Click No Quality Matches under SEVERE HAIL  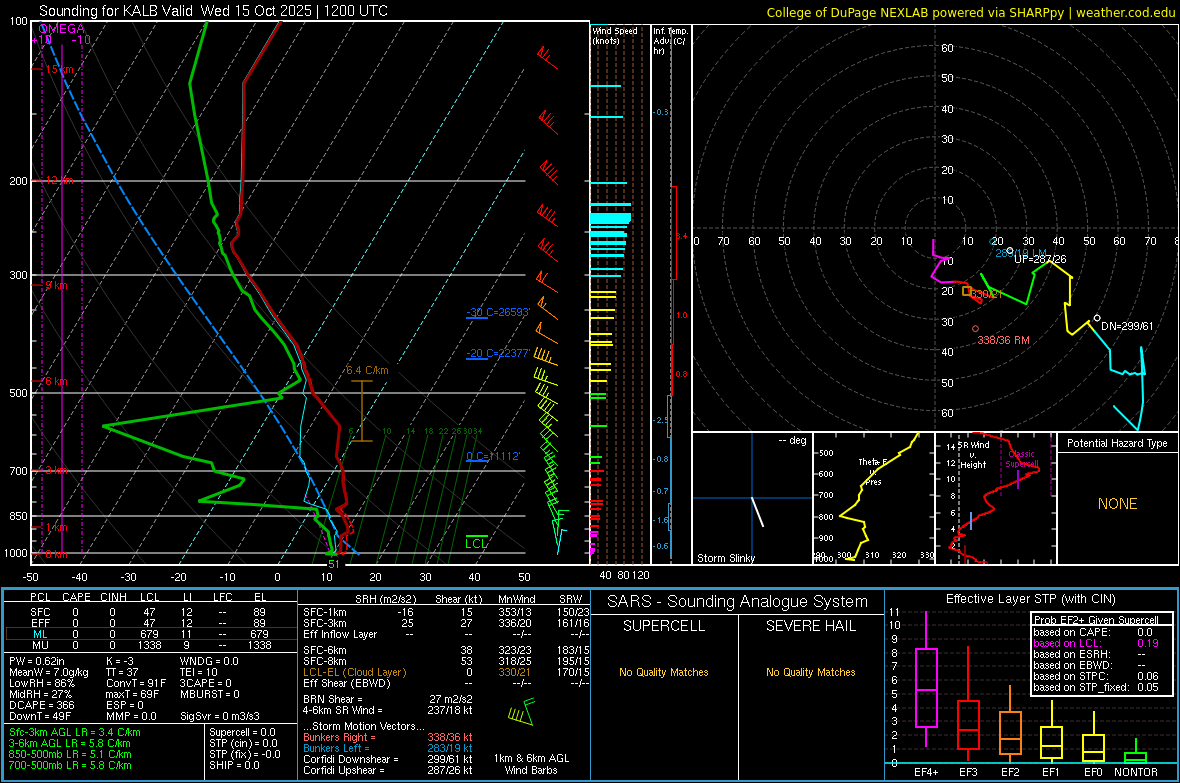810,672
